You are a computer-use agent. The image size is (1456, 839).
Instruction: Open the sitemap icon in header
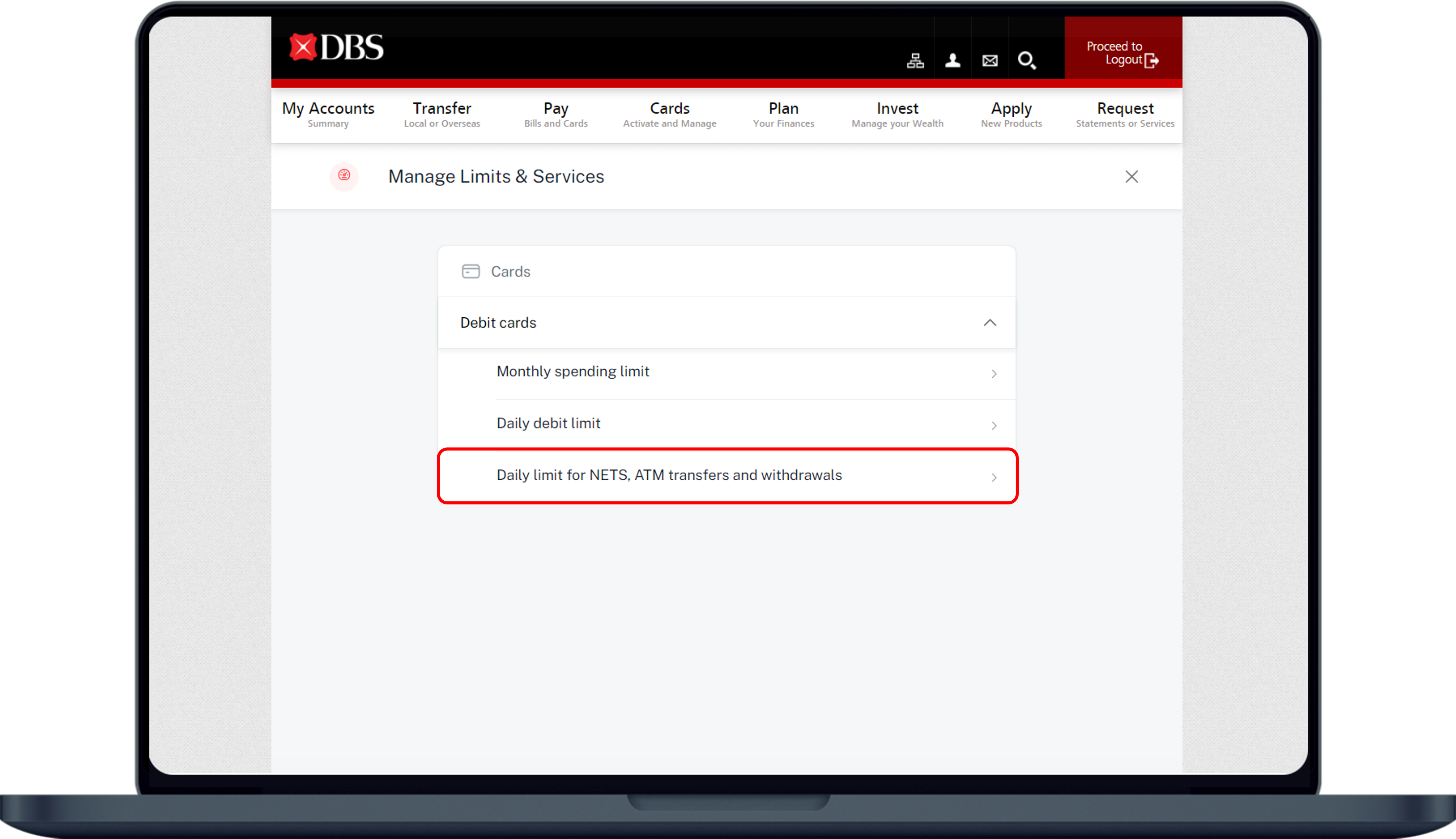pos(915,60)
